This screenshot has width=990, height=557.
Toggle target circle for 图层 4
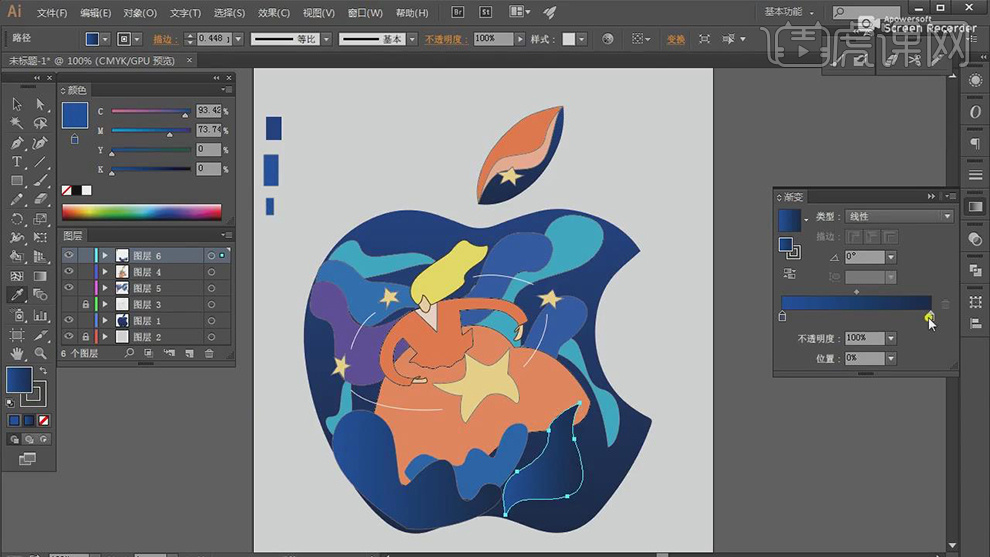point(212,272)
